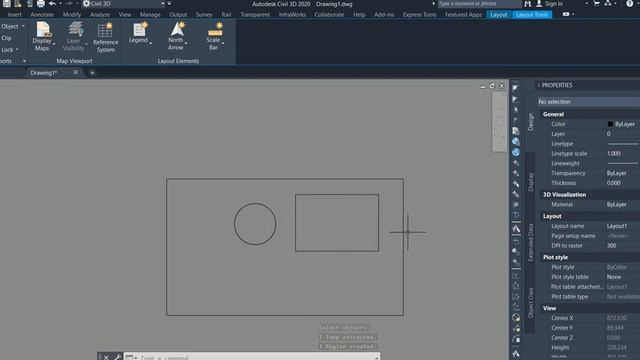Click the Help question mark icon

[629, 4]
